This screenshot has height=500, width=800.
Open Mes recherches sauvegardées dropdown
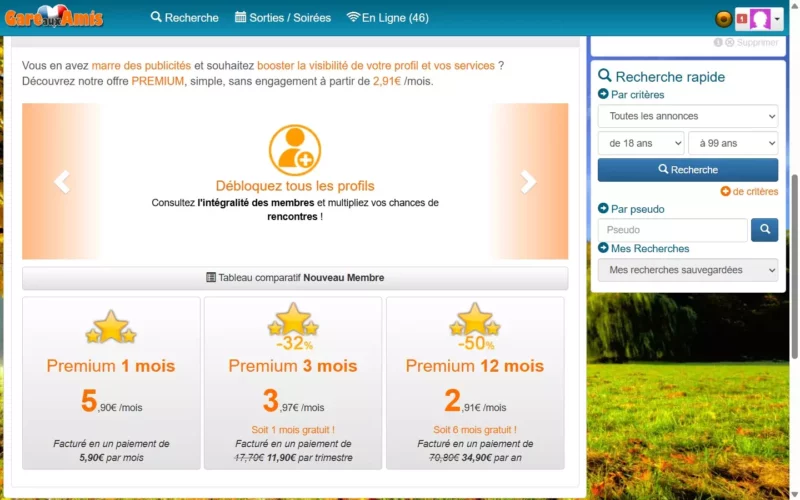click(x=688, y=270)
